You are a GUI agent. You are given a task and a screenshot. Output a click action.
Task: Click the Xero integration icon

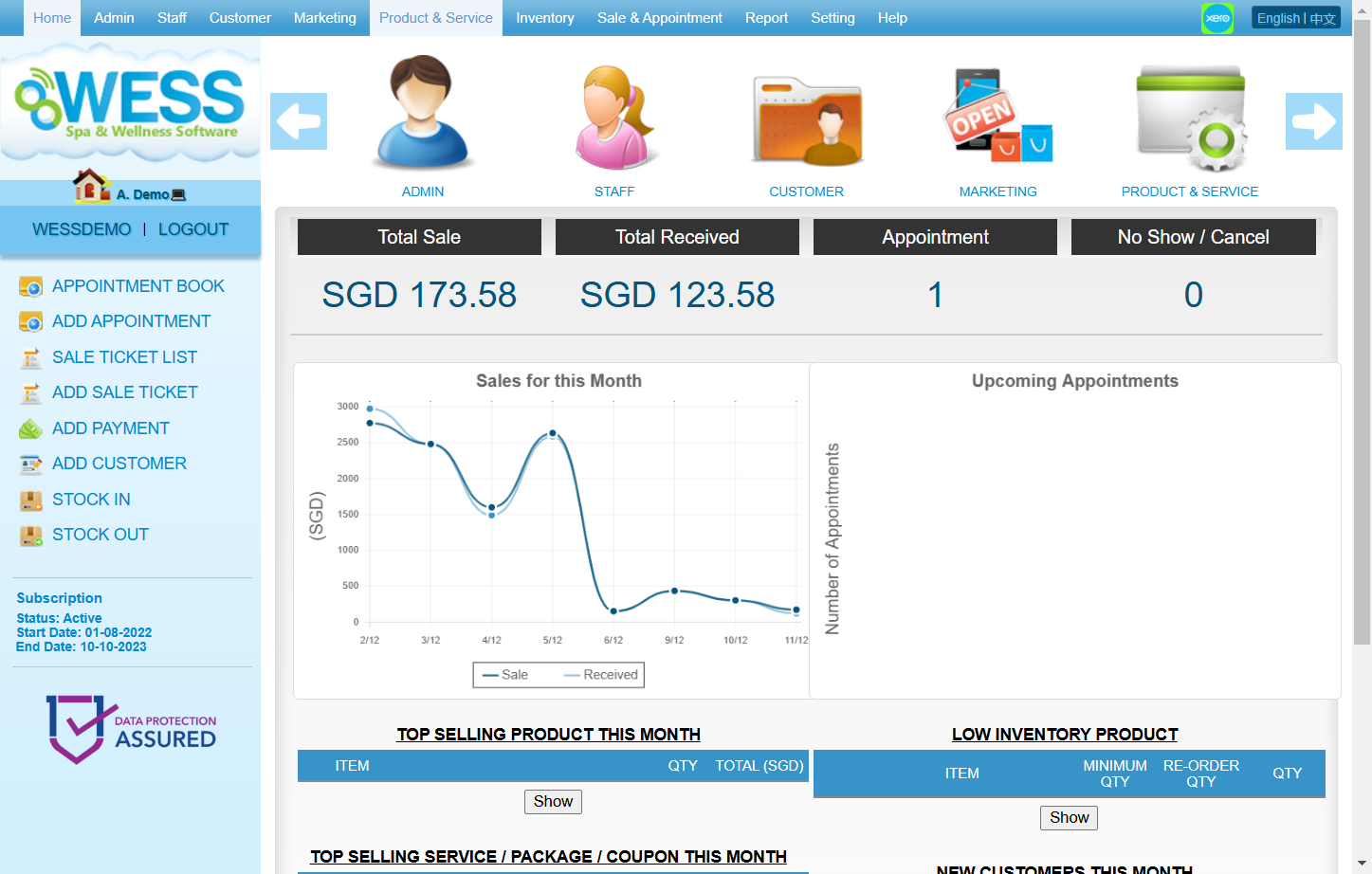coord(1217,18)
